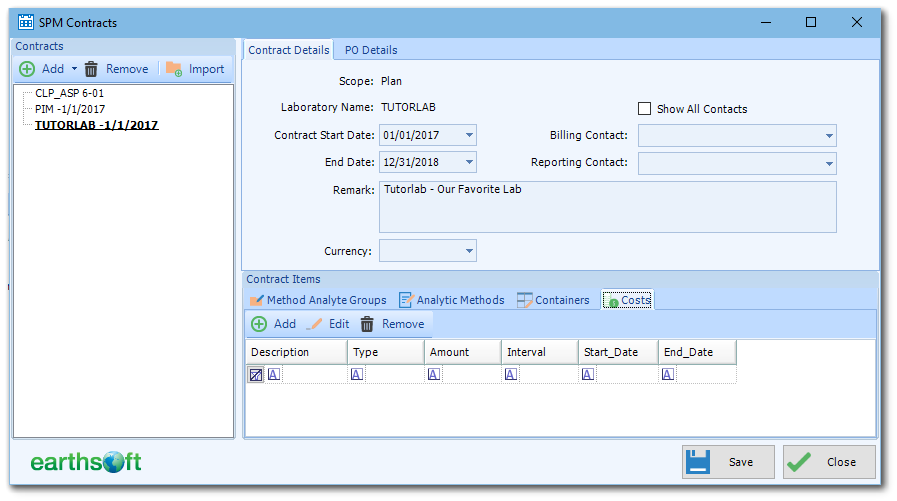Click the Edit pencil icon in Costs toolbar
Screen dimensions: 897x501
click(314, 324)
